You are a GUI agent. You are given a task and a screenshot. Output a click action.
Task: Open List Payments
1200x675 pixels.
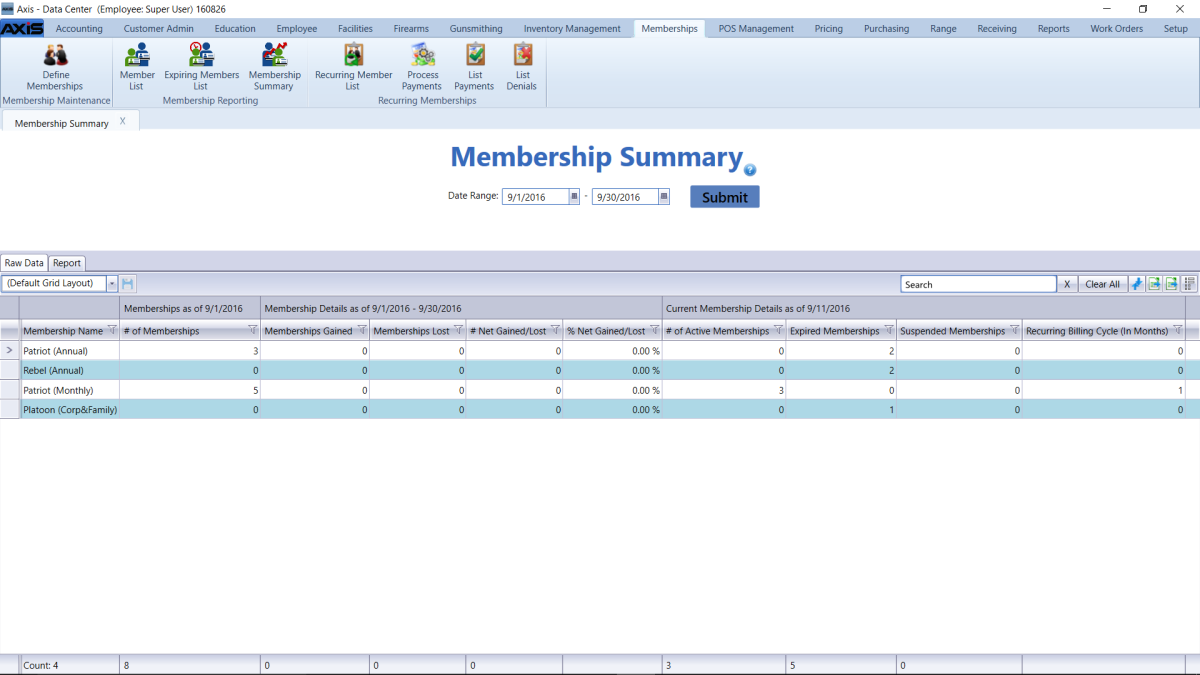click(475, 67)
